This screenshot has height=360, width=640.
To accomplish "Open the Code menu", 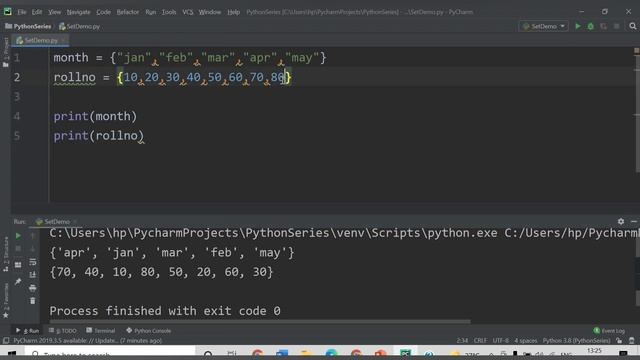I will 103,12.
